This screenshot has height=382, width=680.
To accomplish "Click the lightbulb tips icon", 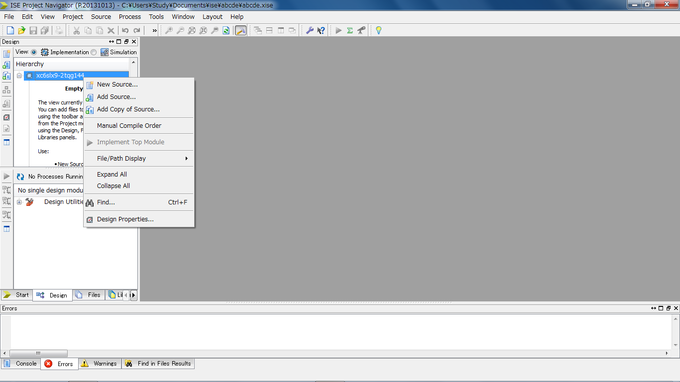I will click(379, 30).
